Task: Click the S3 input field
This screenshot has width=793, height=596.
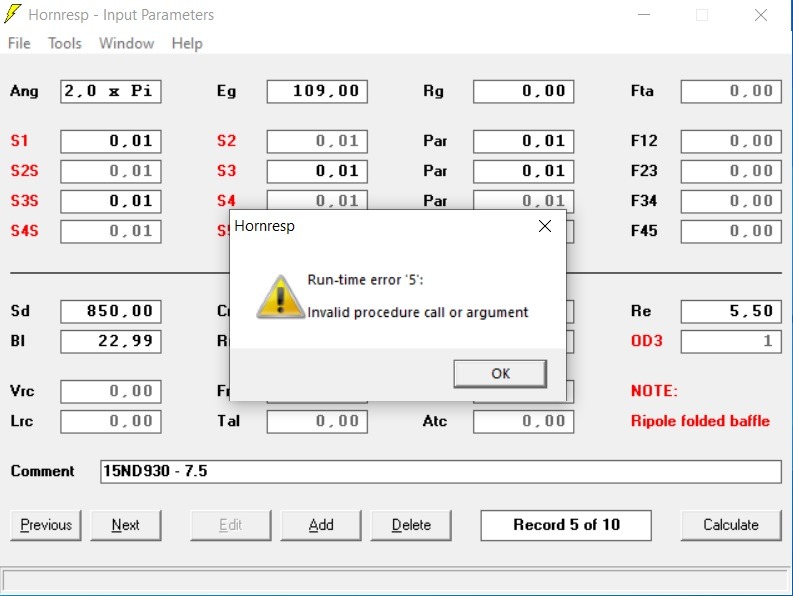Action: [x=317, y=171]
